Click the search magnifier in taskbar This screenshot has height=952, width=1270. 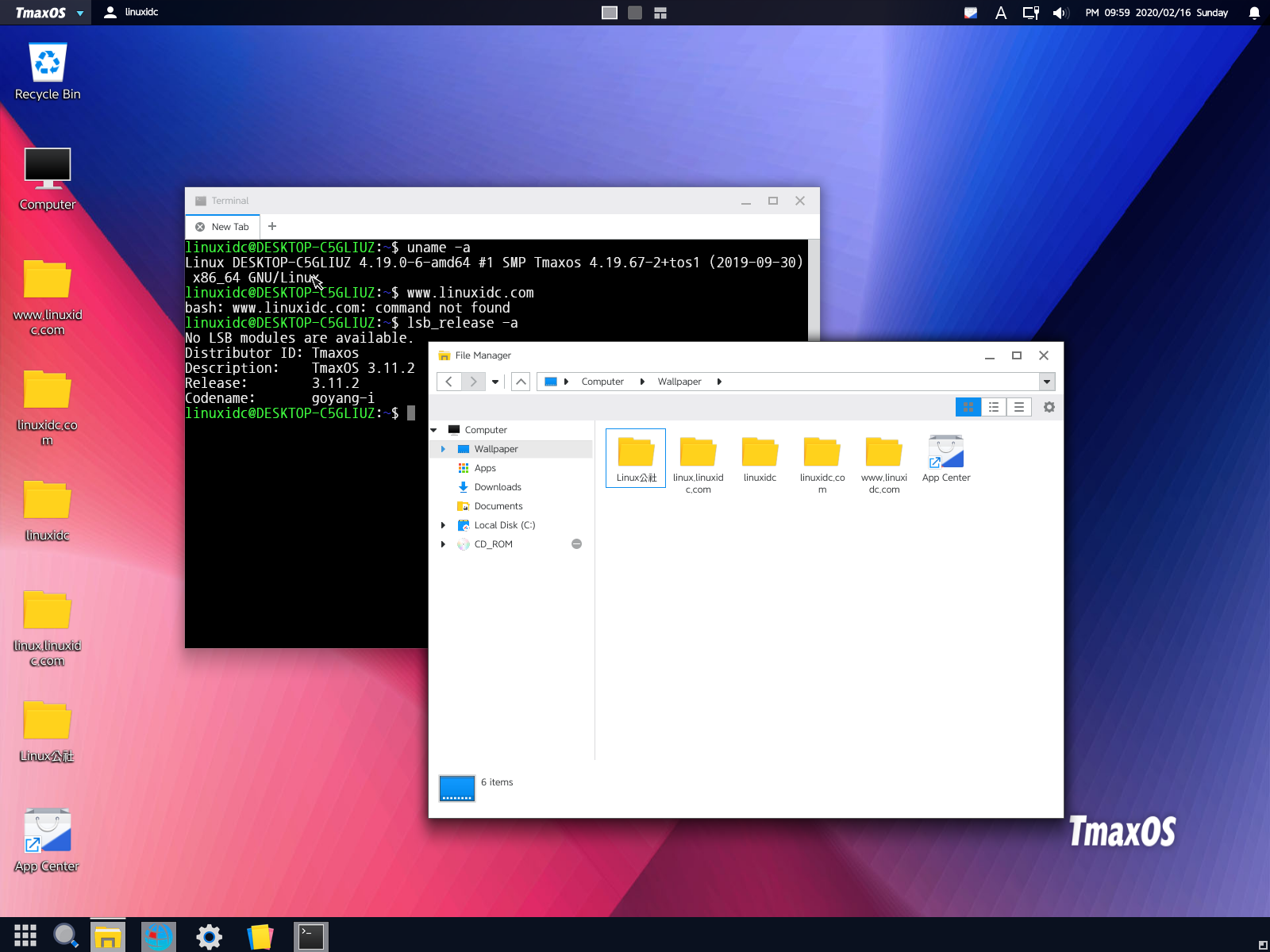coord(66,936)
